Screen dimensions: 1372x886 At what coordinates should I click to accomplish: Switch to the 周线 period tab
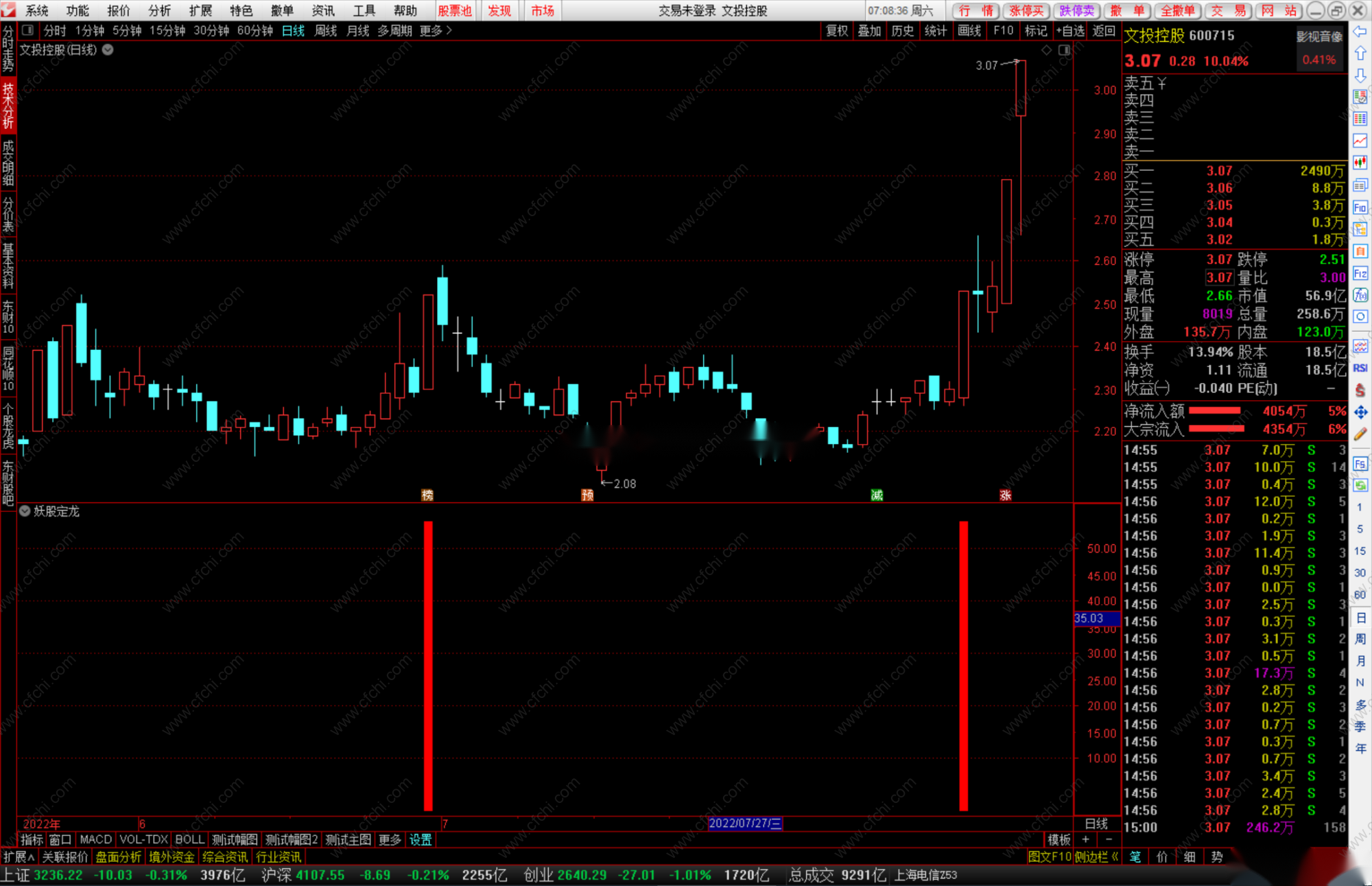pos(325,30)
